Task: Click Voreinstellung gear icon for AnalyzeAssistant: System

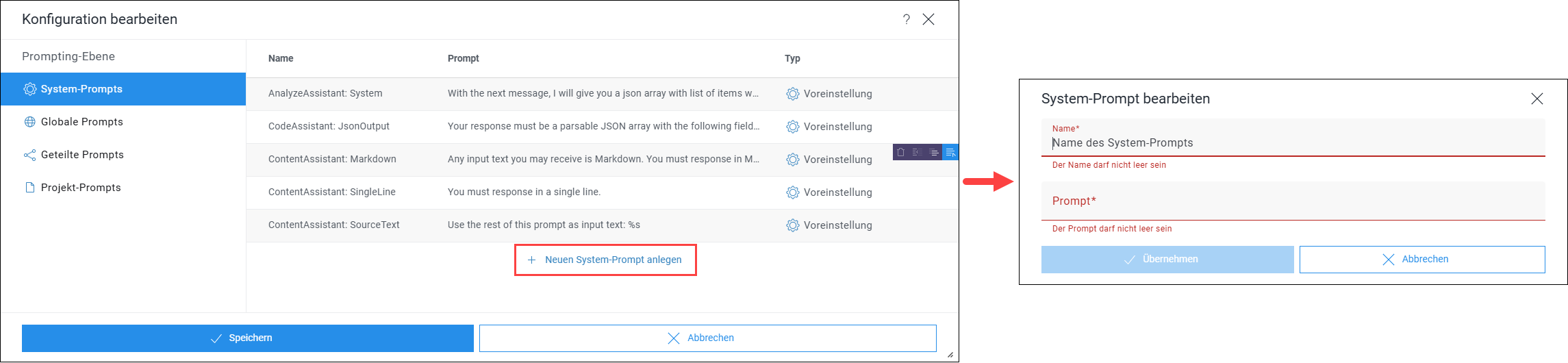Action: tap(792, 94)
